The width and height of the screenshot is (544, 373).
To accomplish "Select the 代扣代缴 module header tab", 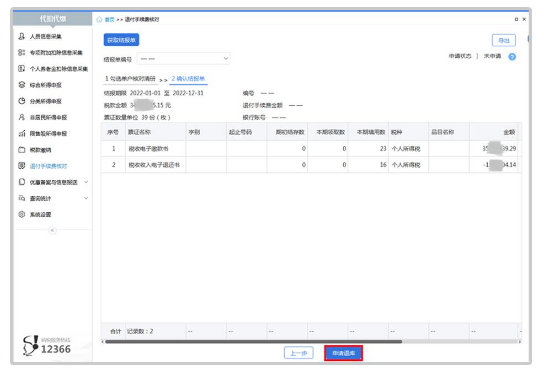I will point(53,19).
